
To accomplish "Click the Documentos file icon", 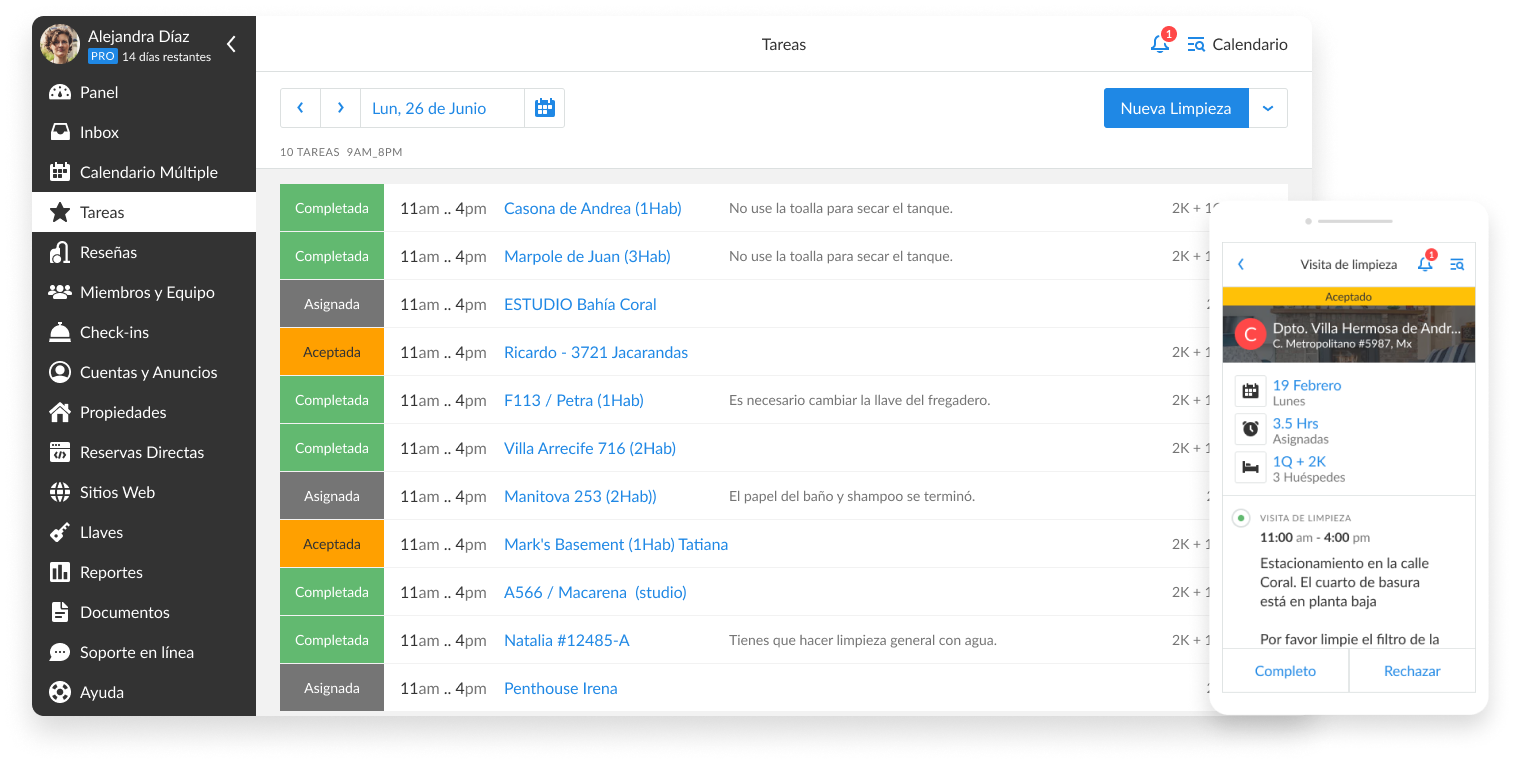I will 60,612.
